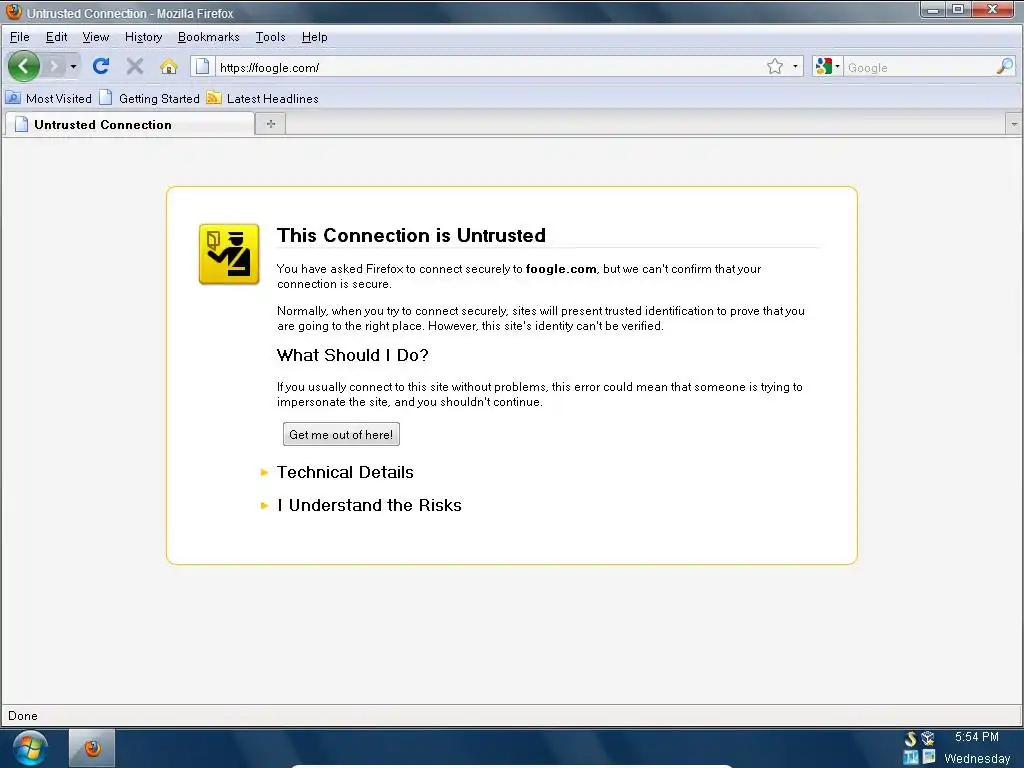The width and height of the screenshot is (1024, 768).
Task: Click the yellow passport officer warning icon
Action: click(x=229, y=254)
